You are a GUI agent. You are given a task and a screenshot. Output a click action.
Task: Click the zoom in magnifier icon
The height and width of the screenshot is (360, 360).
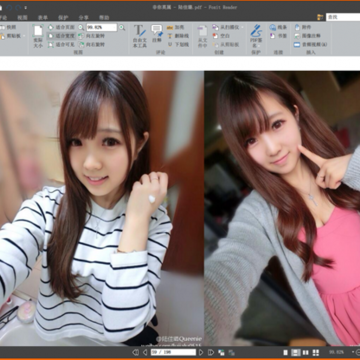click(122, 27)
